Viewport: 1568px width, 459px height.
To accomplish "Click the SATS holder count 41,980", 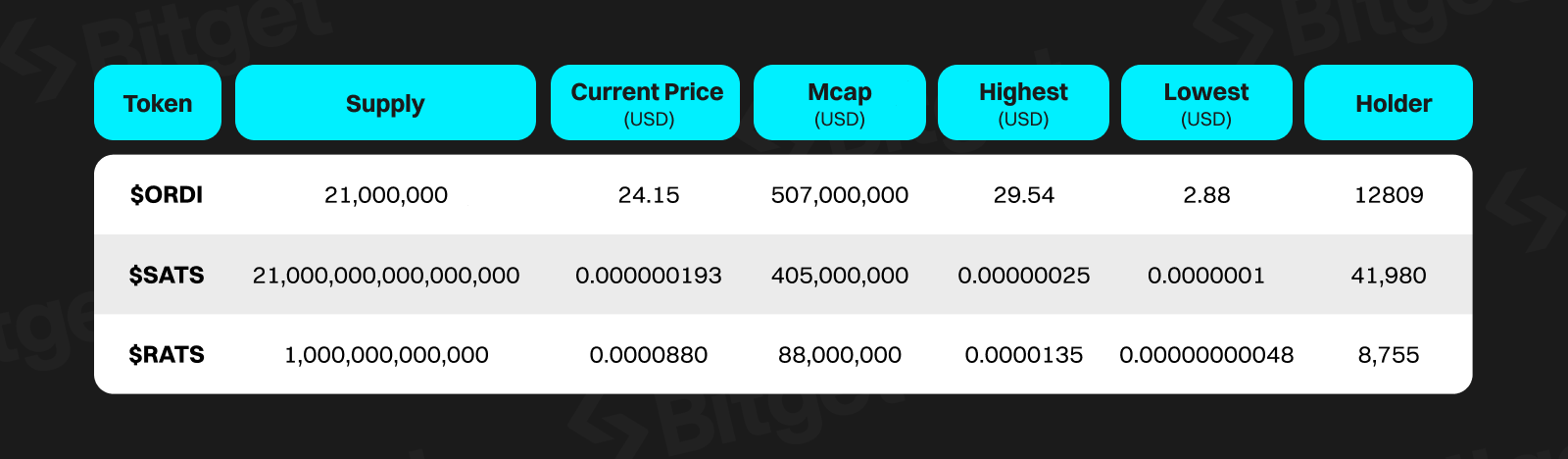I will point(1389,276).
